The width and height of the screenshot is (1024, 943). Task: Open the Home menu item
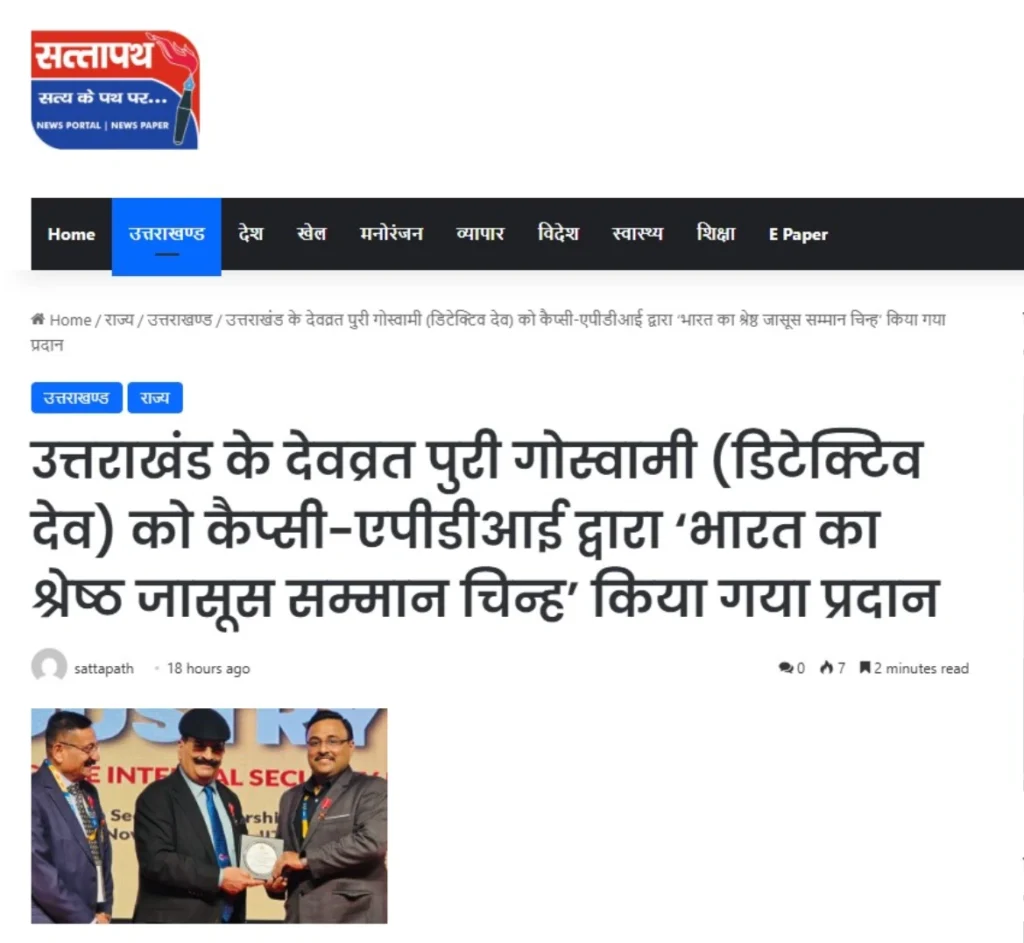click(x=71, y=234)
